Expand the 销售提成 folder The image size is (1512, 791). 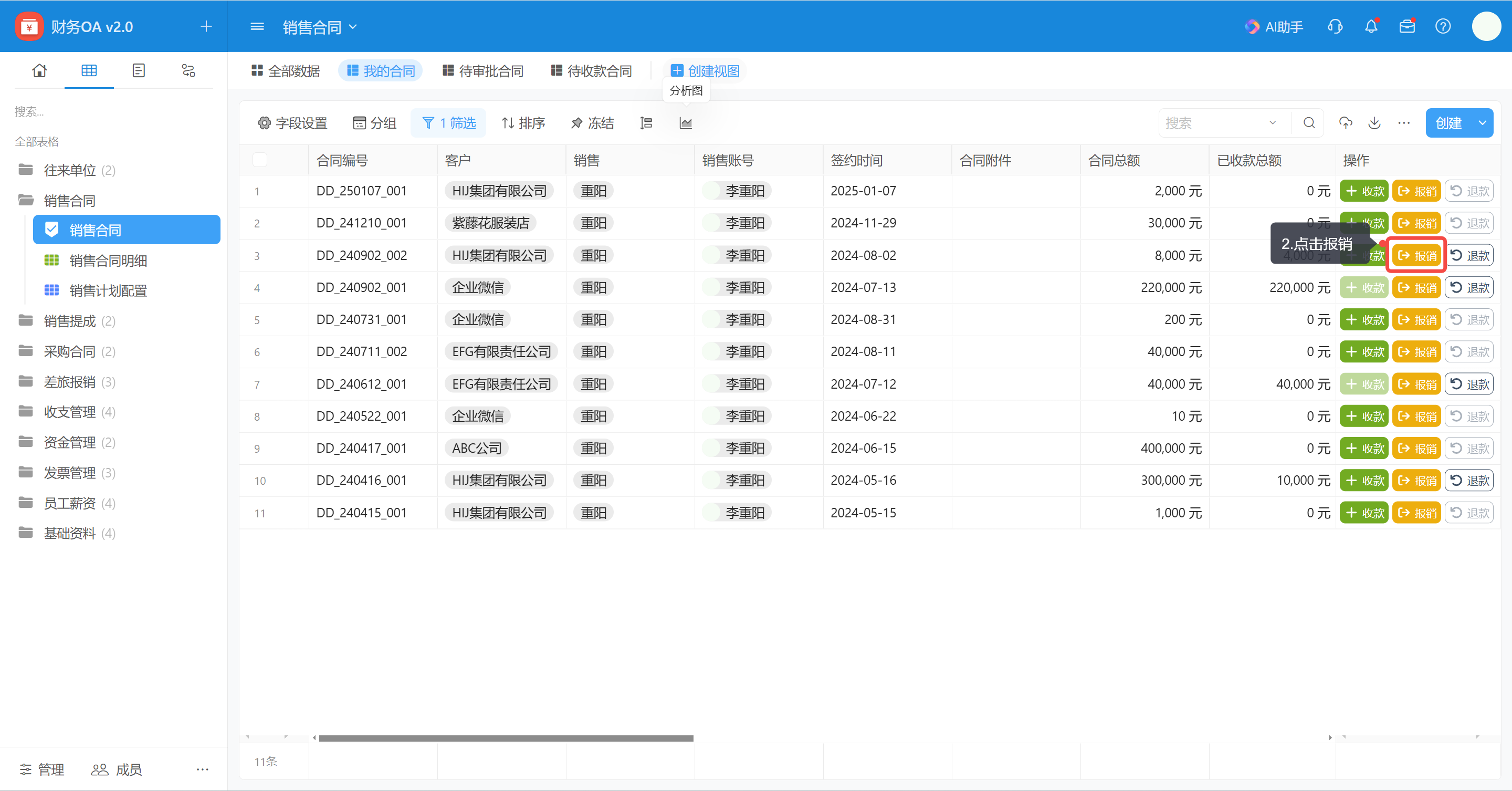coord(68,321)
